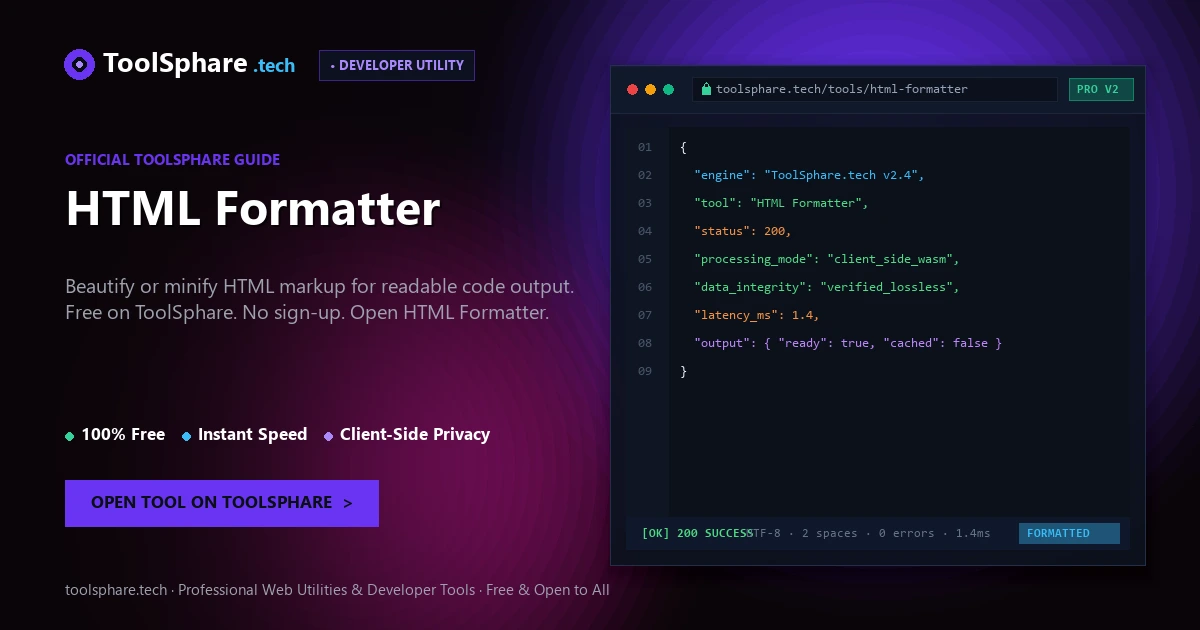Click OFFICIAL TOOLSPHARE GUIDE label
This screenshot has height=630, width=1200.
coord(172,159)
